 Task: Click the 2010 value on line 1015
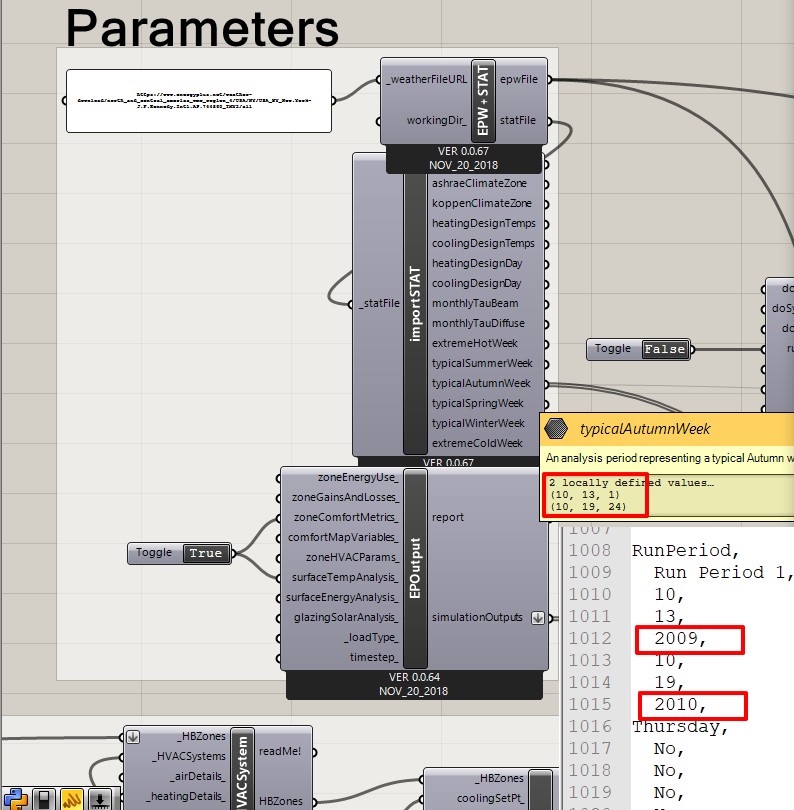pos(680,705)
